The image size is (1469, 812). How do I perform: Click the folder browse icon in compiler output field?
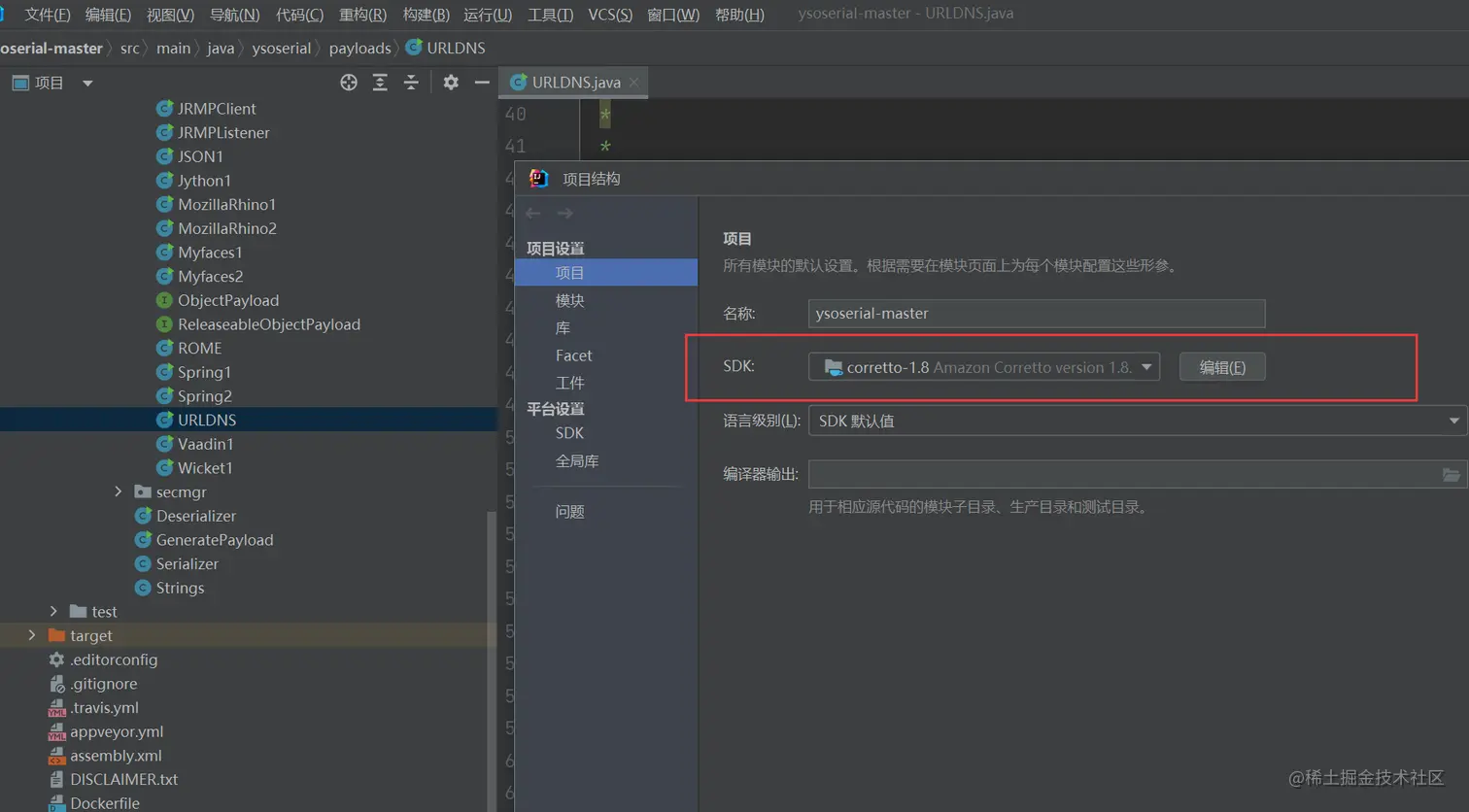(1451, 474)
